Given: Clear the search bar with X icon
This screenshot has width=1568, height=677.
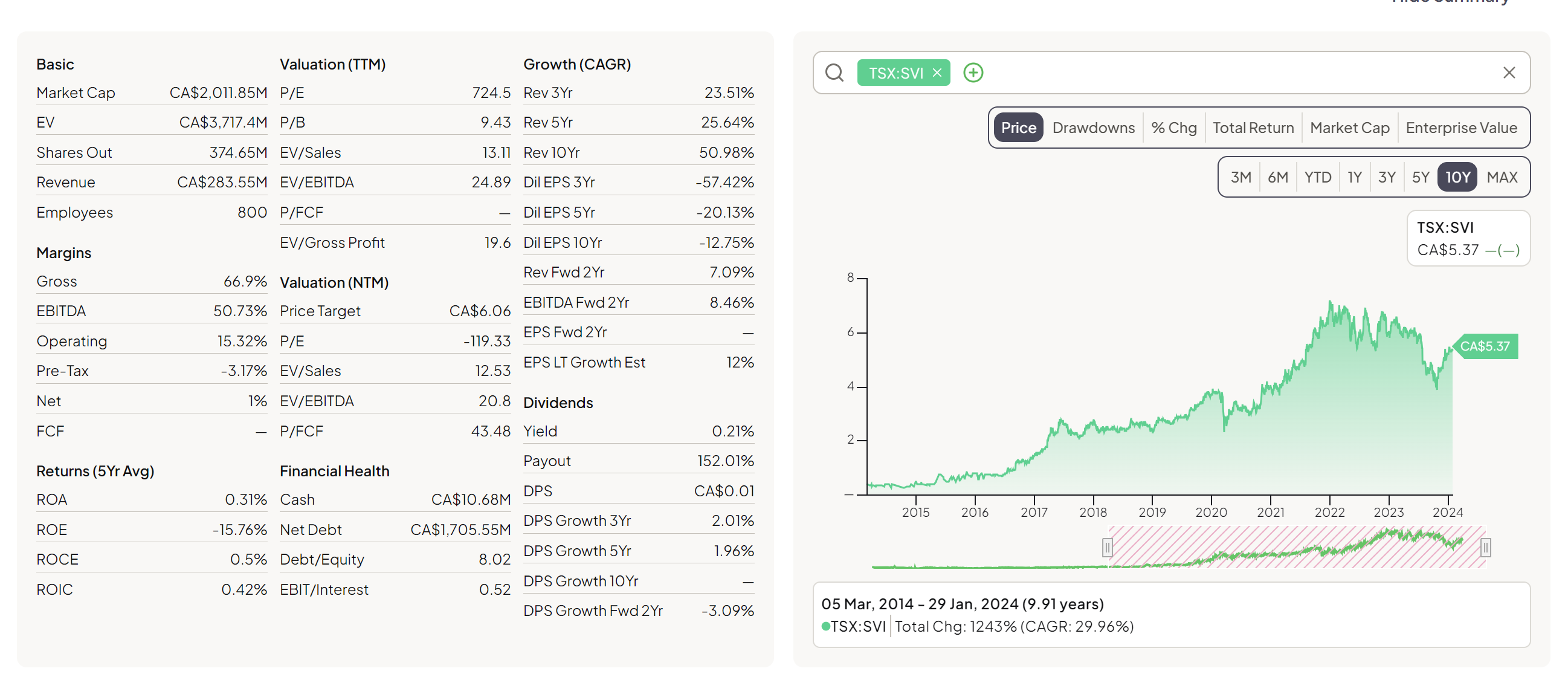Looking at the screenshot, I should 1508,73.
